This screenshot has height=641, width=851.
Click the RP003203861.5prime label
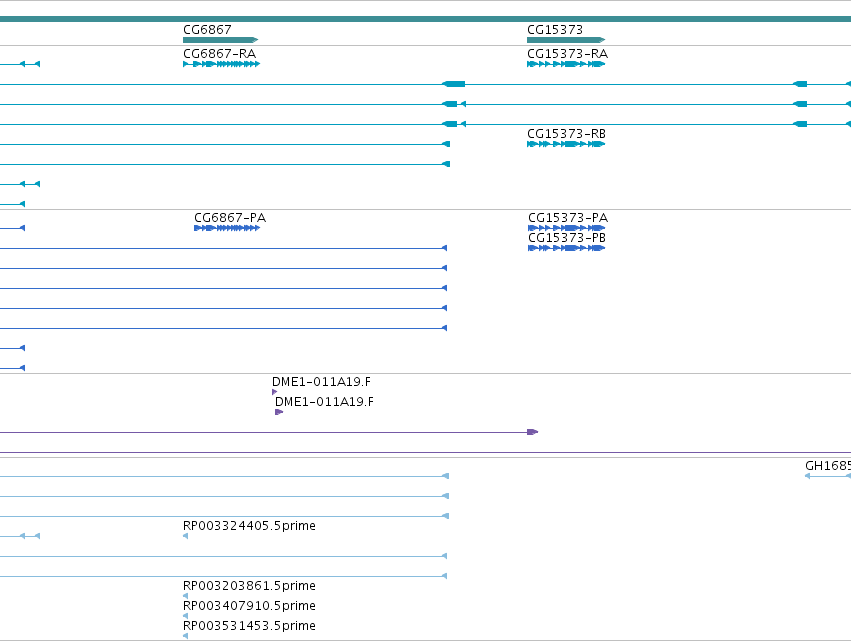point(249,586)
